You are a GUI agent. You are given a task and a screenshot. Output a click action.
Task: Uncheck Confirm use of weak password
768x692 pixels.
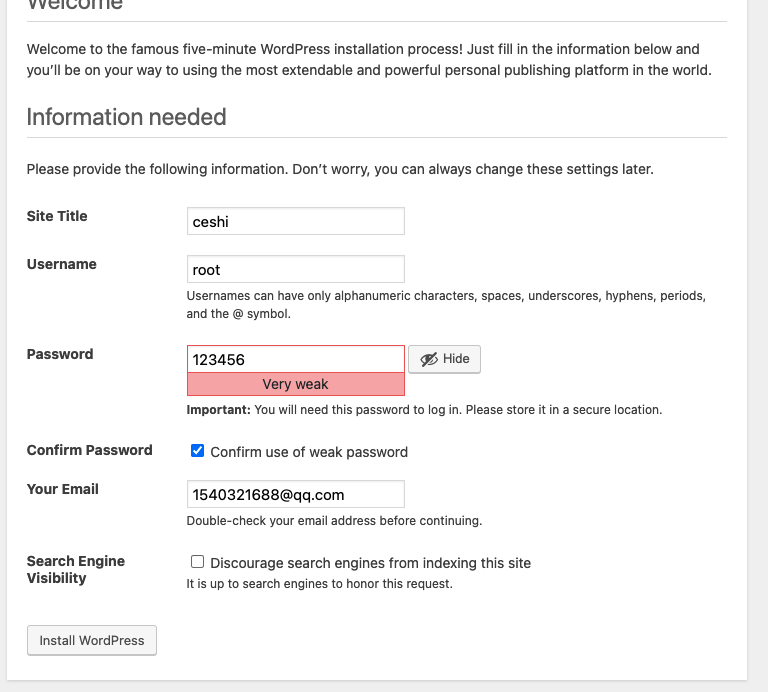pos(197,451)
